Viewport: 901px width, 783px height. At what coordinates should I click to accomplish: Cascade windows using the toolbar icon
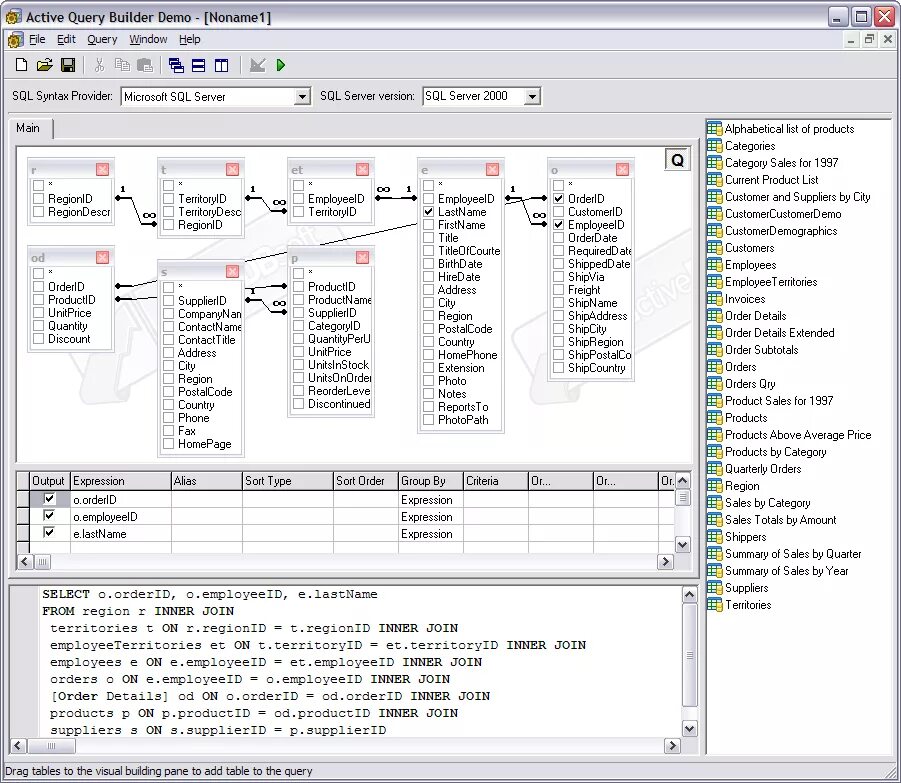coord(176,65)
